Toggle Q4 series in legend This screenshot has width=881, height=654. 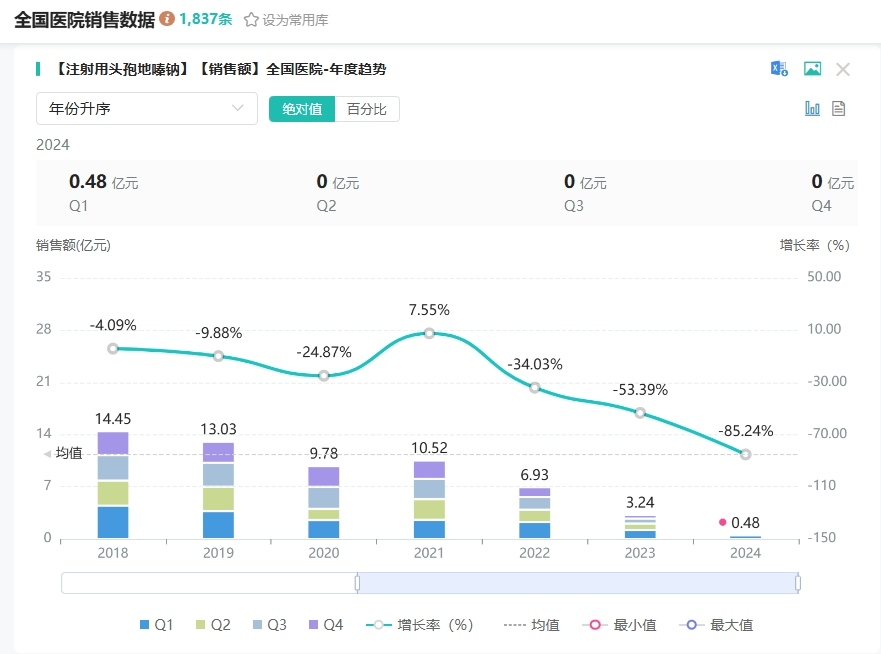click(x=325, y=625)
